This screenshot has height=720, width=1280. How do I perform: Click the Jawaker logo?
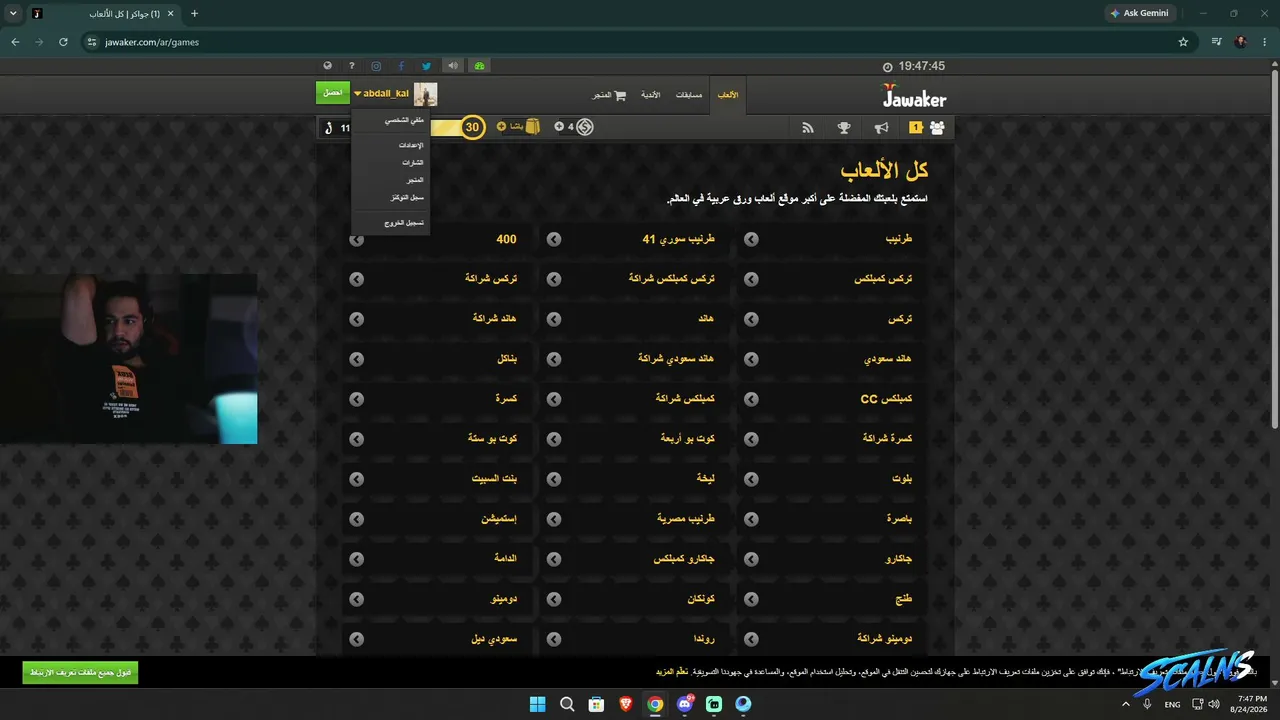click(x=914, y=96)
